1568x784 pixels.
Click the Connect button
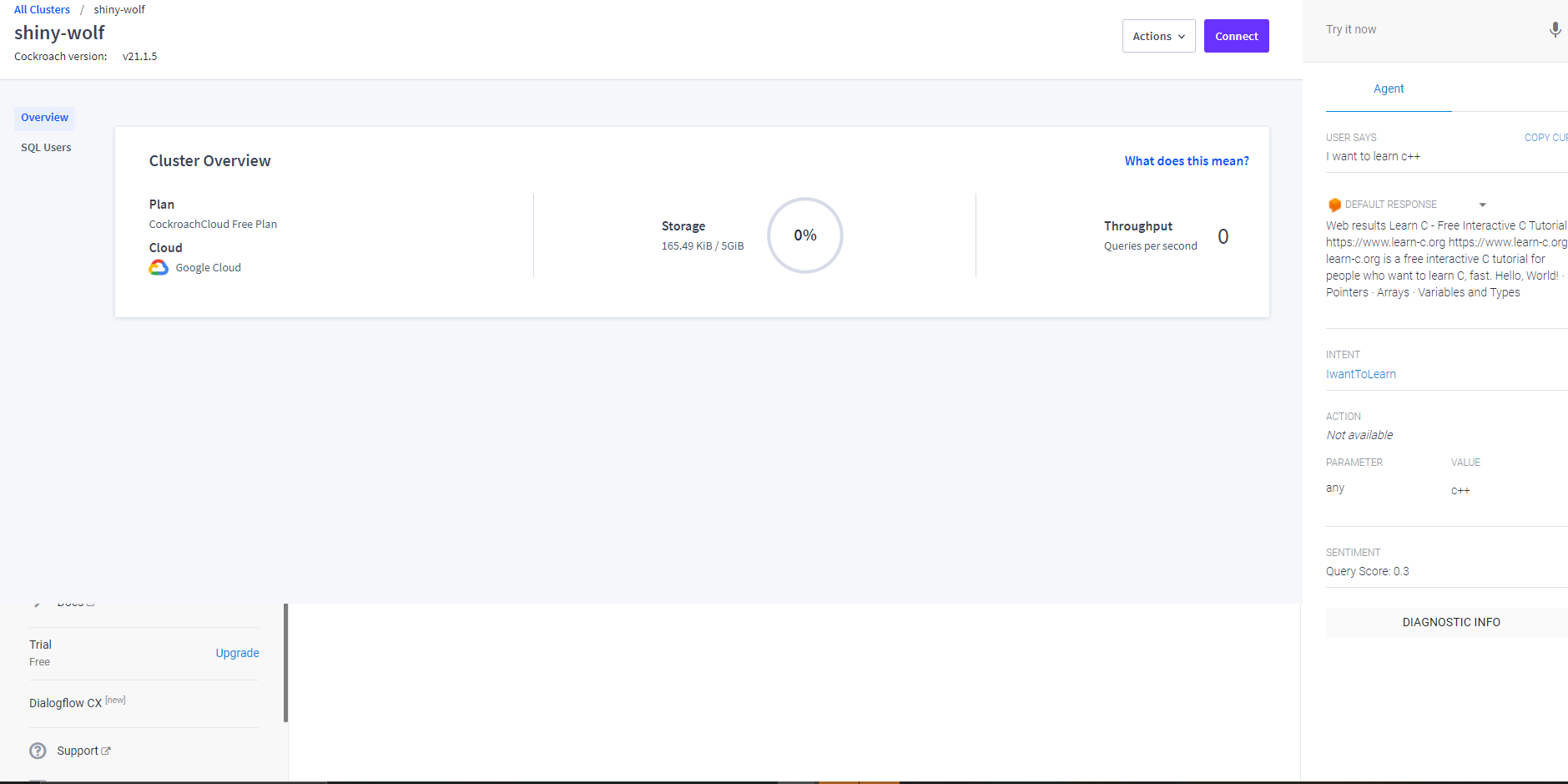tap(1236, 36)
